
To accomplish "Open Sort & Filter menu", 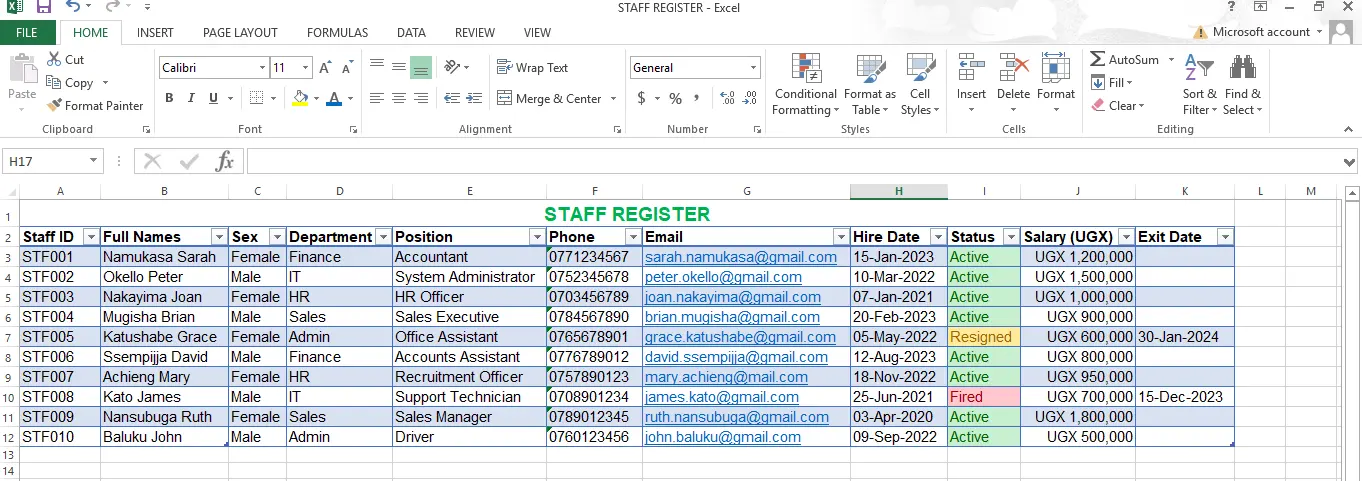I will click(x=1199, y=84).
